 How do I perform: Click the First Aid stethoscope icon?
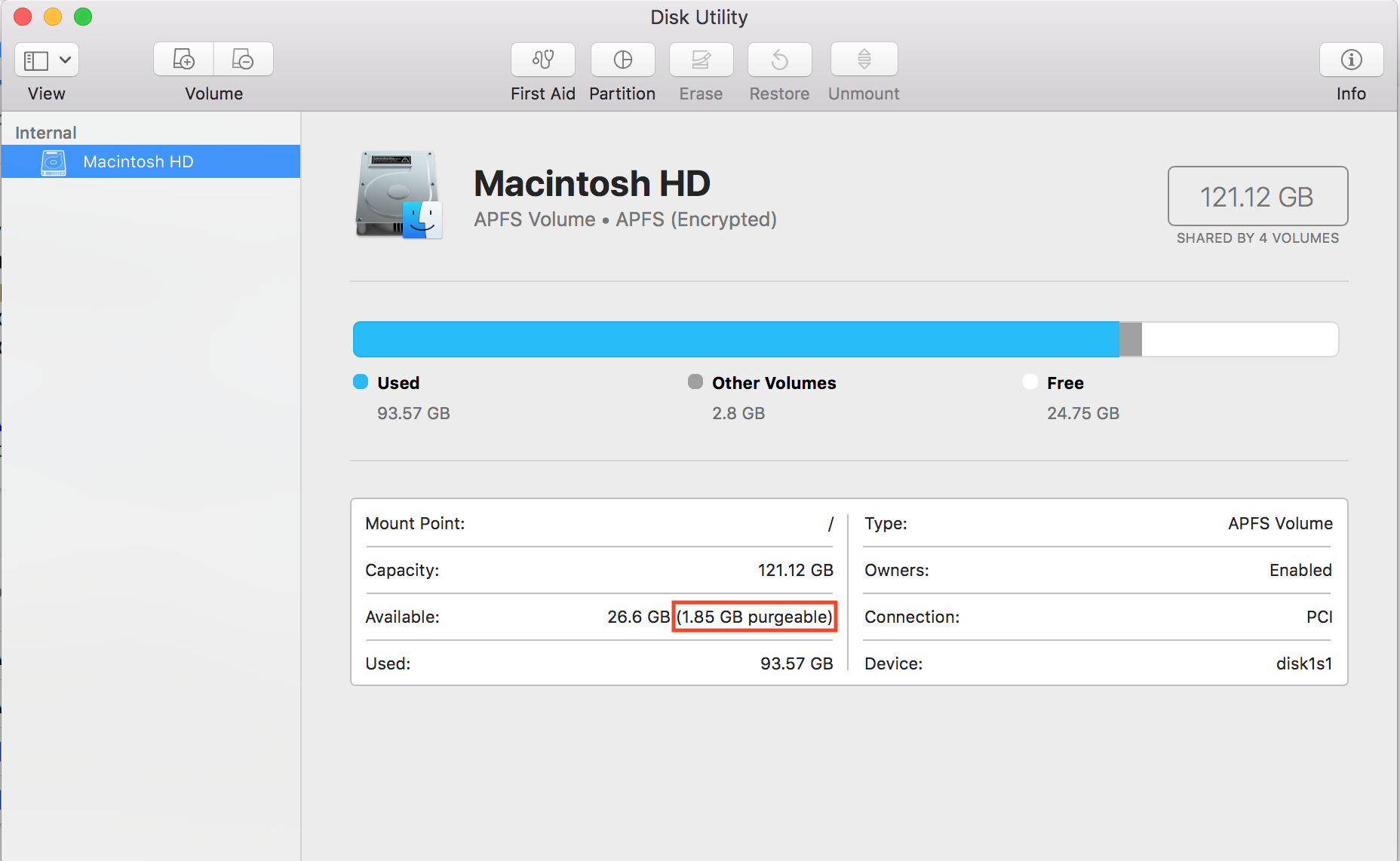542,60
